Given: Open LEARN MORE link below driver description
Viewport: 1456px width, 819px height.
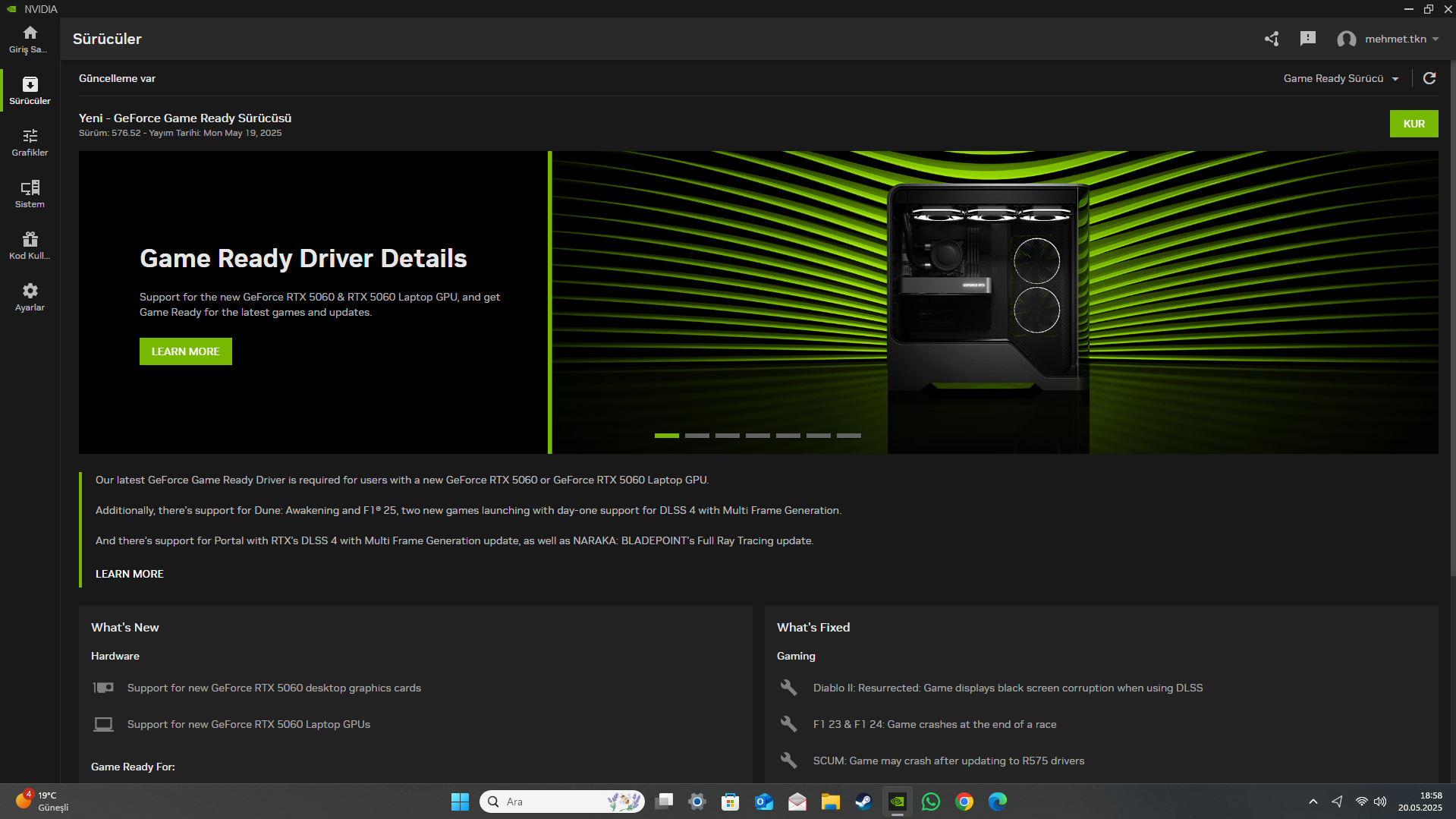Looking at the screenshot, I should 130,574.
